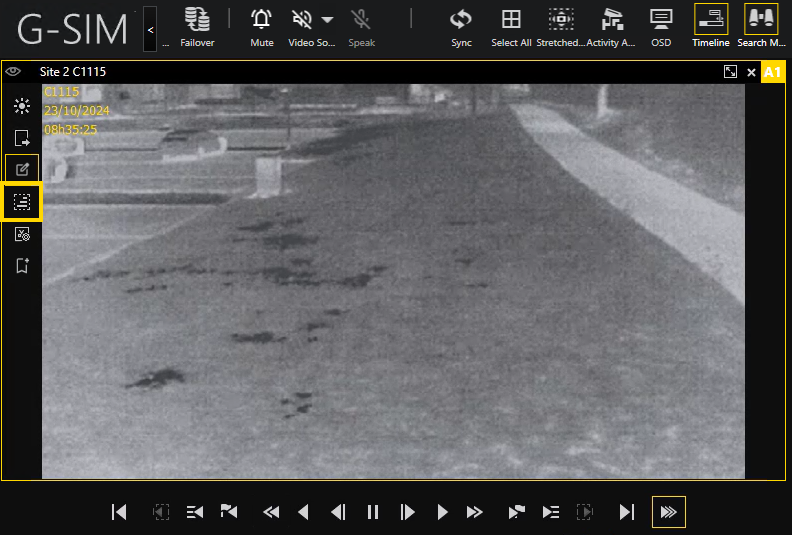Click Select All in the toolbar

pos(511,27)
